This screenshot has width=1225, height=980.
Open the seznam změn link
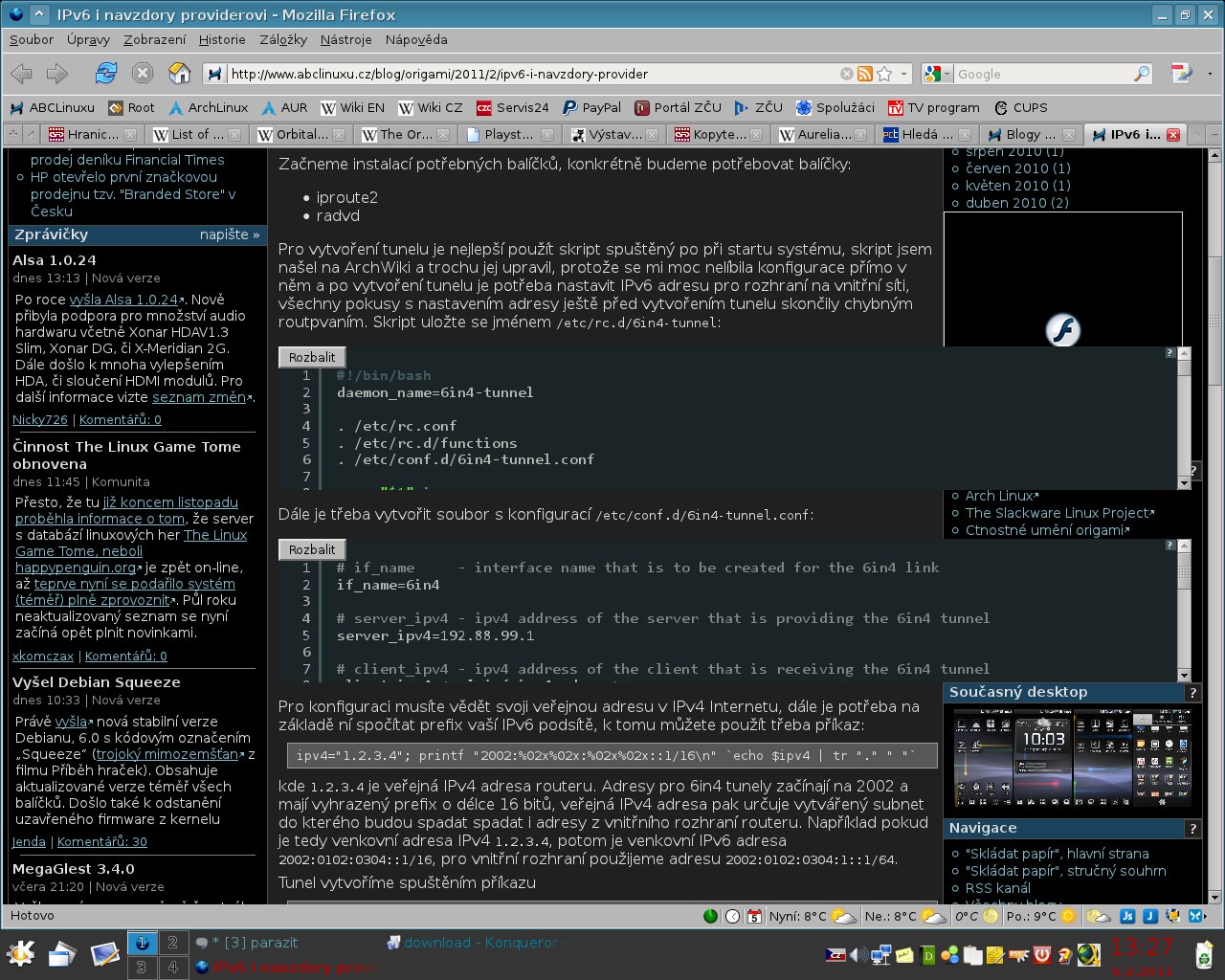click(199, 397)
